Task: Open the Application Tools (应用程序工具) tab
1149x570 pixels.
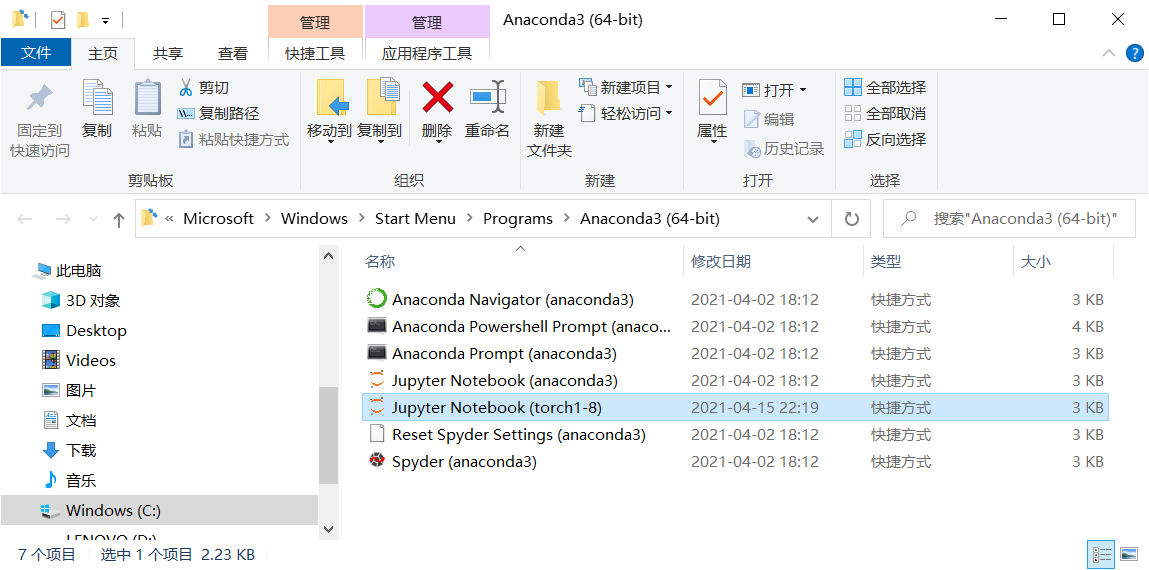Action: (427, 53)
